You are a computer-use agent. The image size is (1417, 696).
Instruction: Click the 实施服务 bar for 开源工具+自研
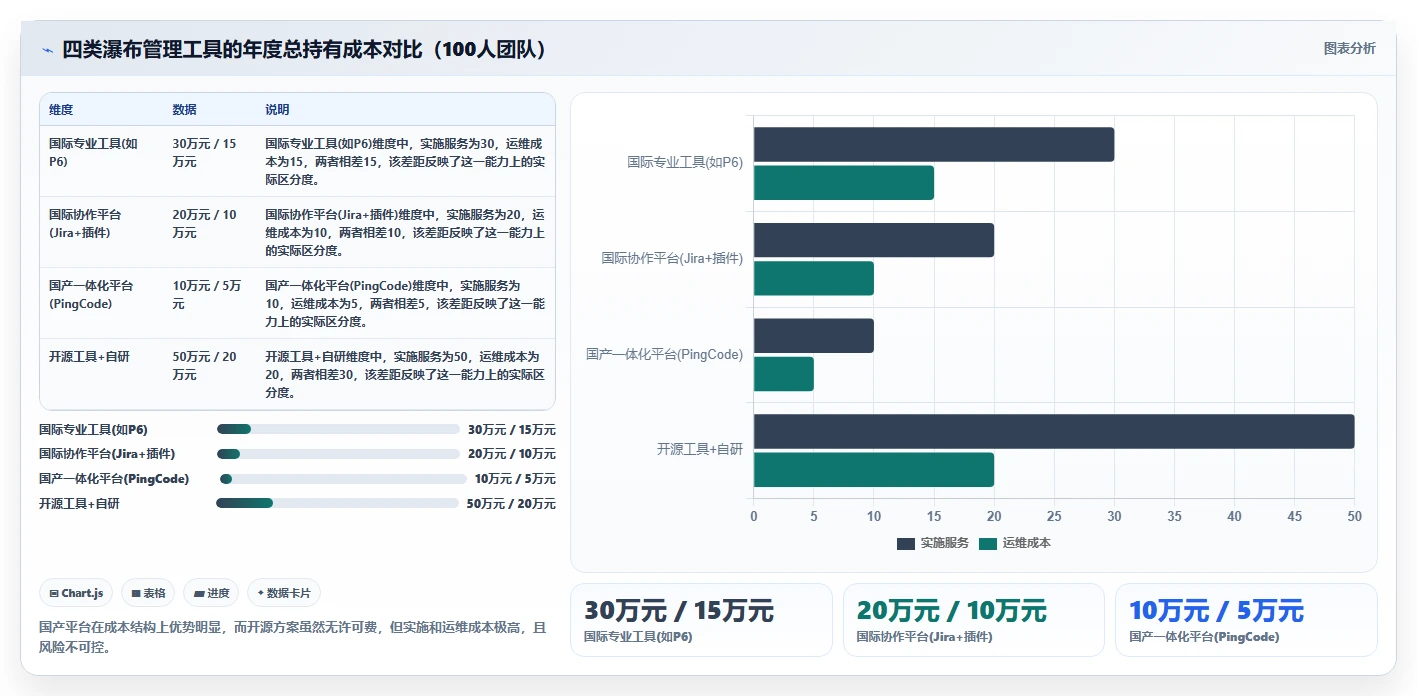1054,431
